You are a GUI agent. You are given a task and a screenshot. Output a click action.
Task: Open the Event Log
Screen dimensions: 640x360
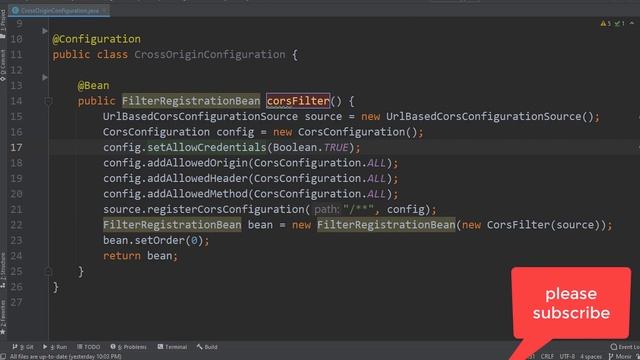point(625,347)
